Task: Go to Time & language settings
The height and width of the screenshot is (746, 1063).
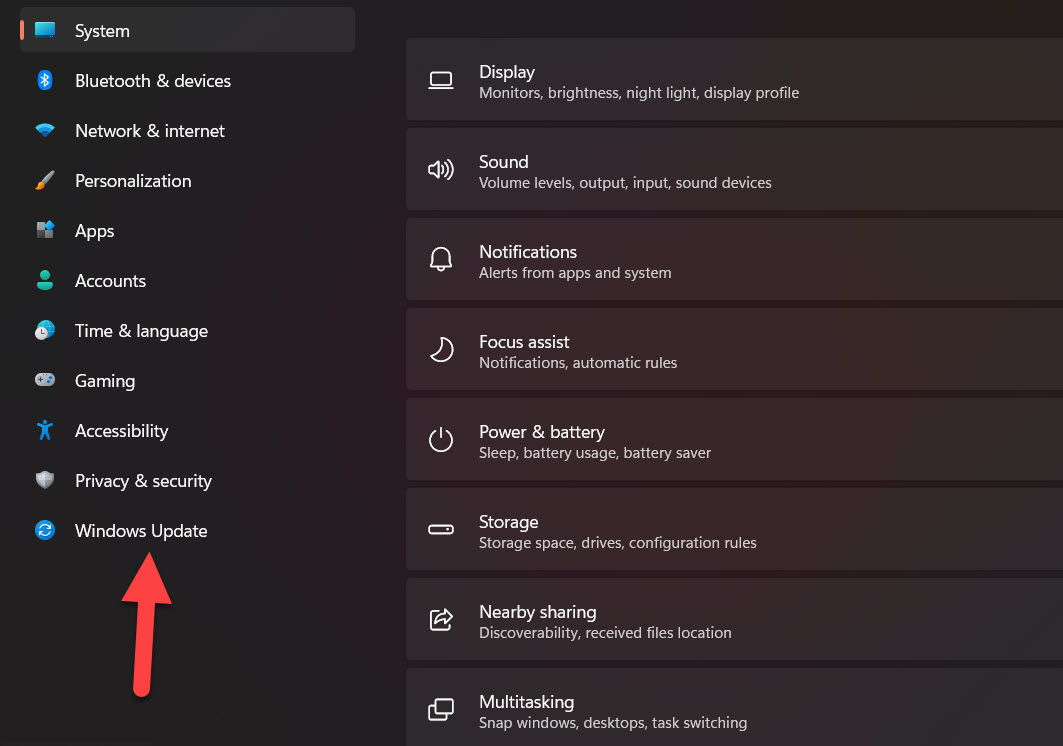Action: pos(141,331)
